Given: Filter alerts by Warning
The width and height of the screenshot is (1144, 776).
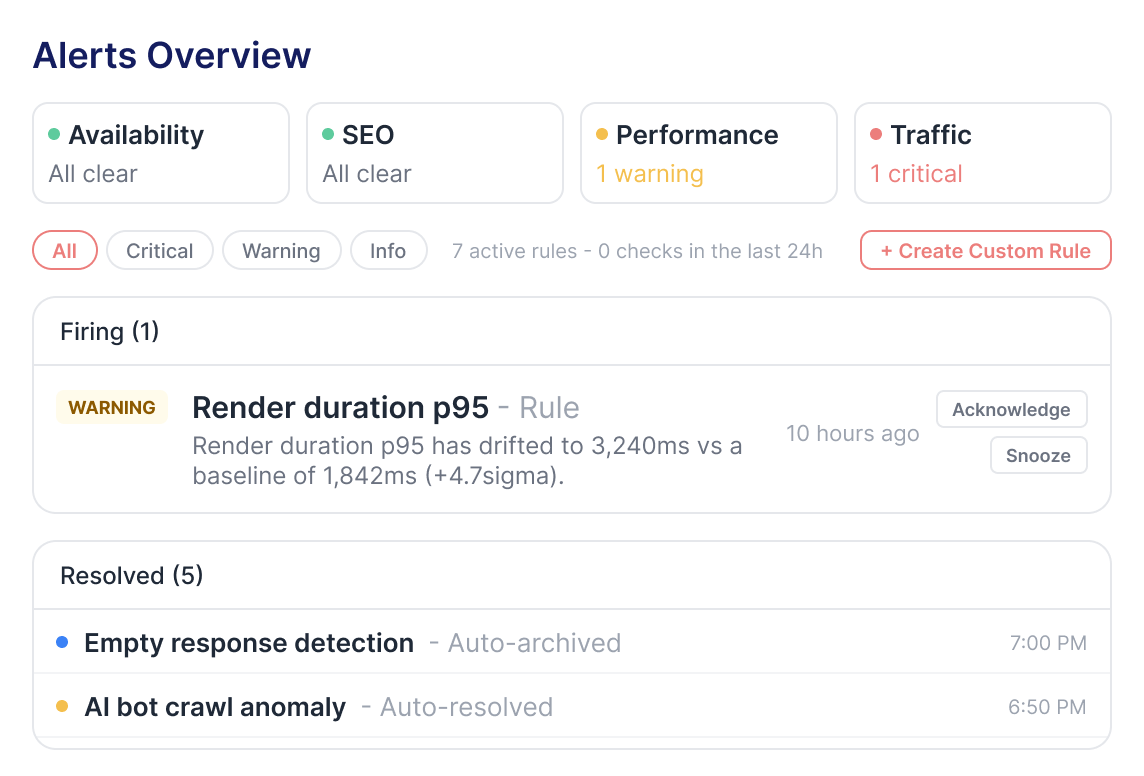Looking at the screenshot, I should point(282,250).
